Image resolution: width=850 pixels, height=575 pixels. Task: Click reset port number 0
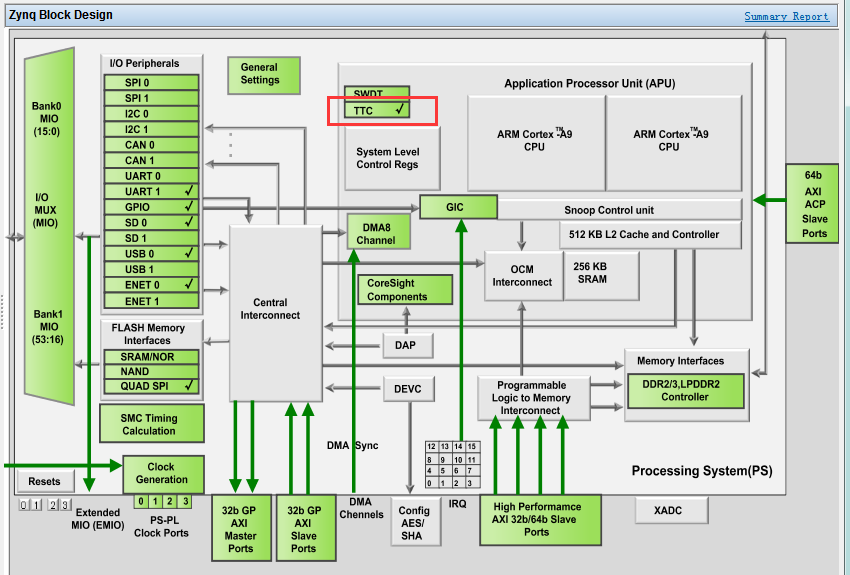23,505
